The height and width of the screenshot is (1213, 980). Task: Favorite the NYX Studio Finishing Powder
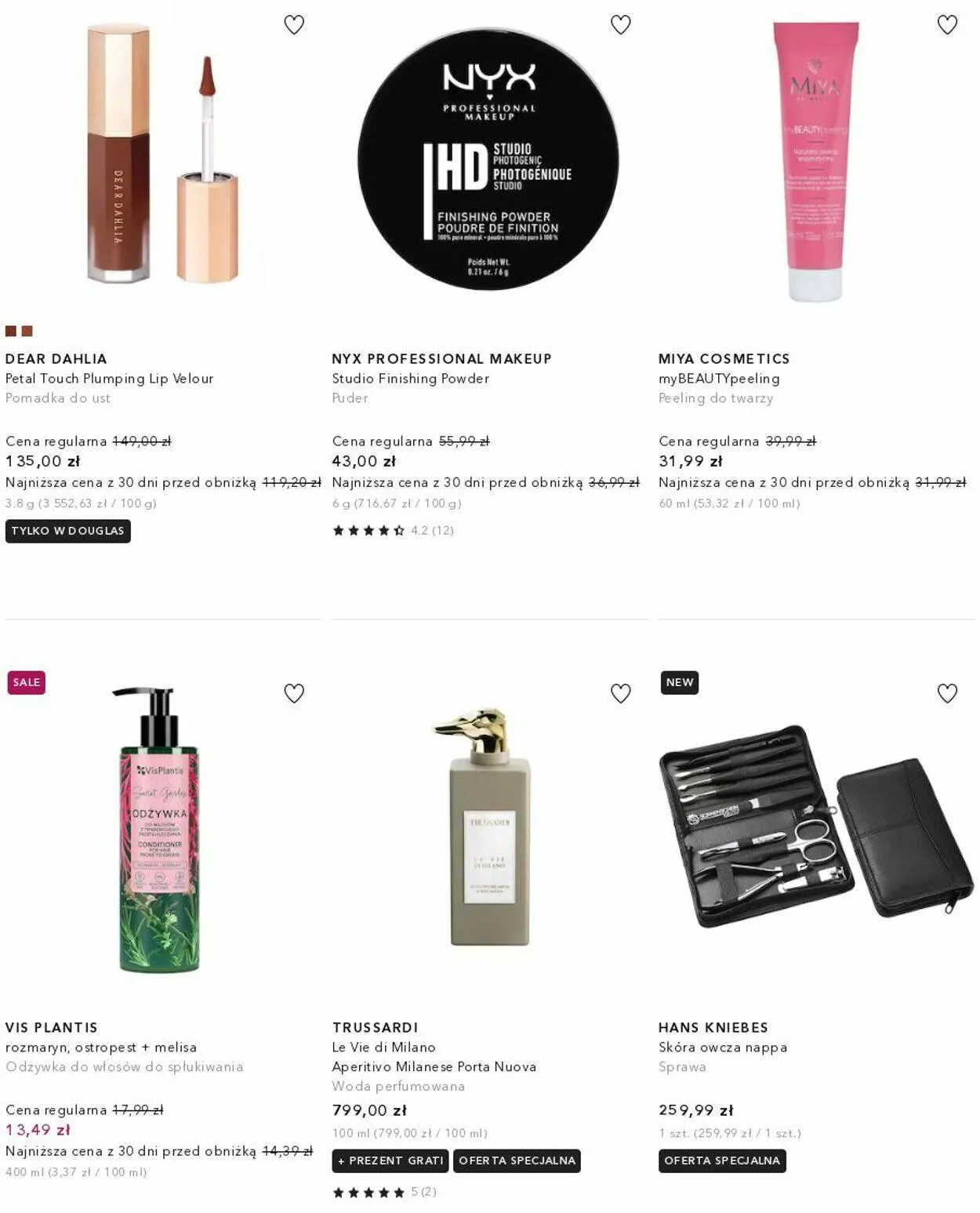621,25
